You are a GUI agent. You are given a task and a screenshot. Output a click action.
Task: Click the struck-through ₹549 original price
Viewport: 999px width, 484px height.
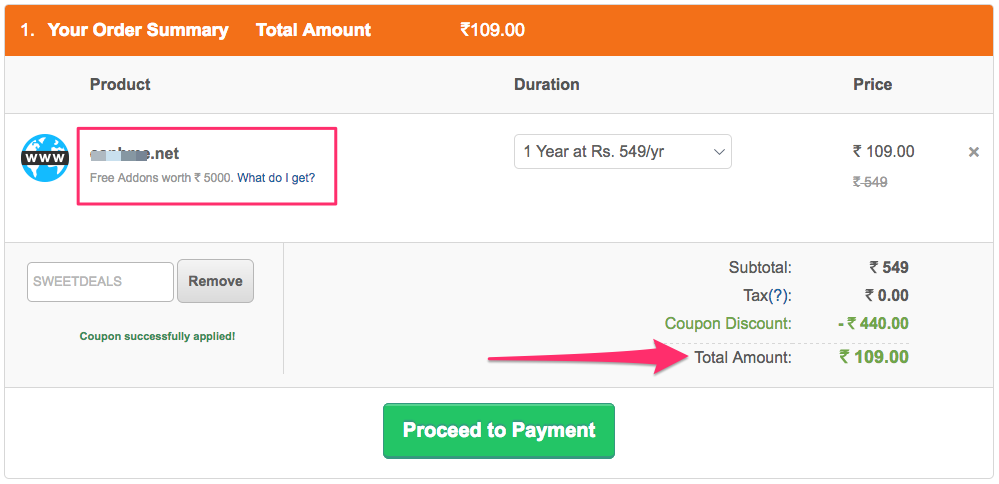pos(870,183)
